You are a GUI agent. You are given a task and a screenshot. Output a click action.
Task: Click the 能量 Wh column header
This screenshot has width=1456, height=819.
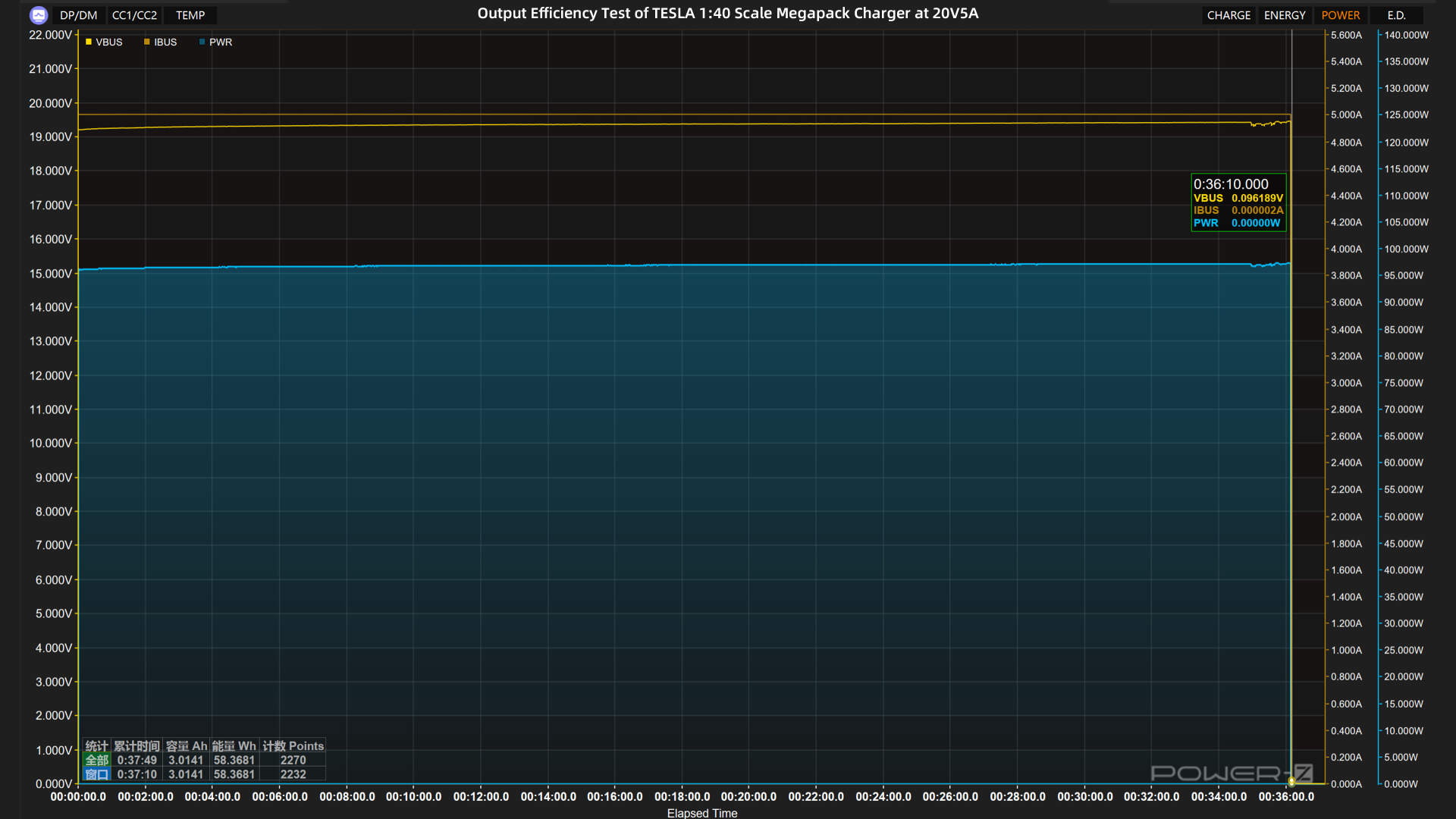click(x=234, y=746)
